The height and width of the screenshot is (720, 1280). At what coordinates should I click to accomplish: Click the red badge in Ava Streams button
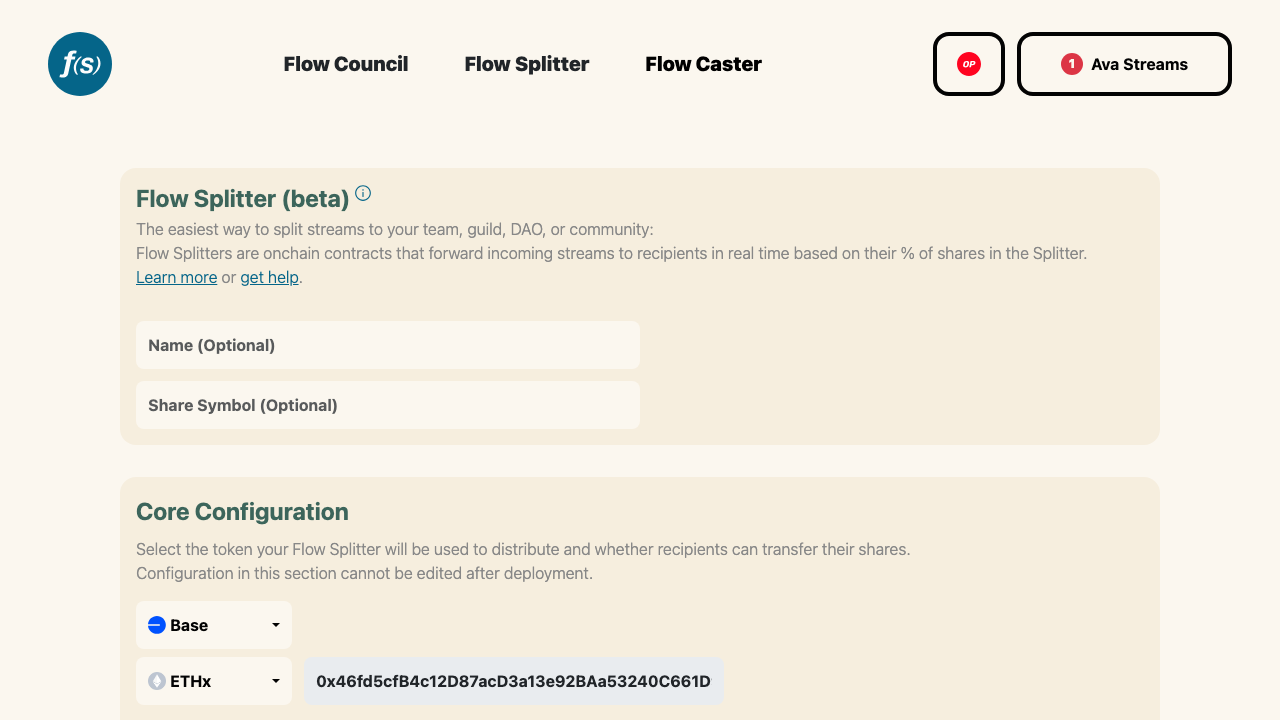[x=1072, y=64]
